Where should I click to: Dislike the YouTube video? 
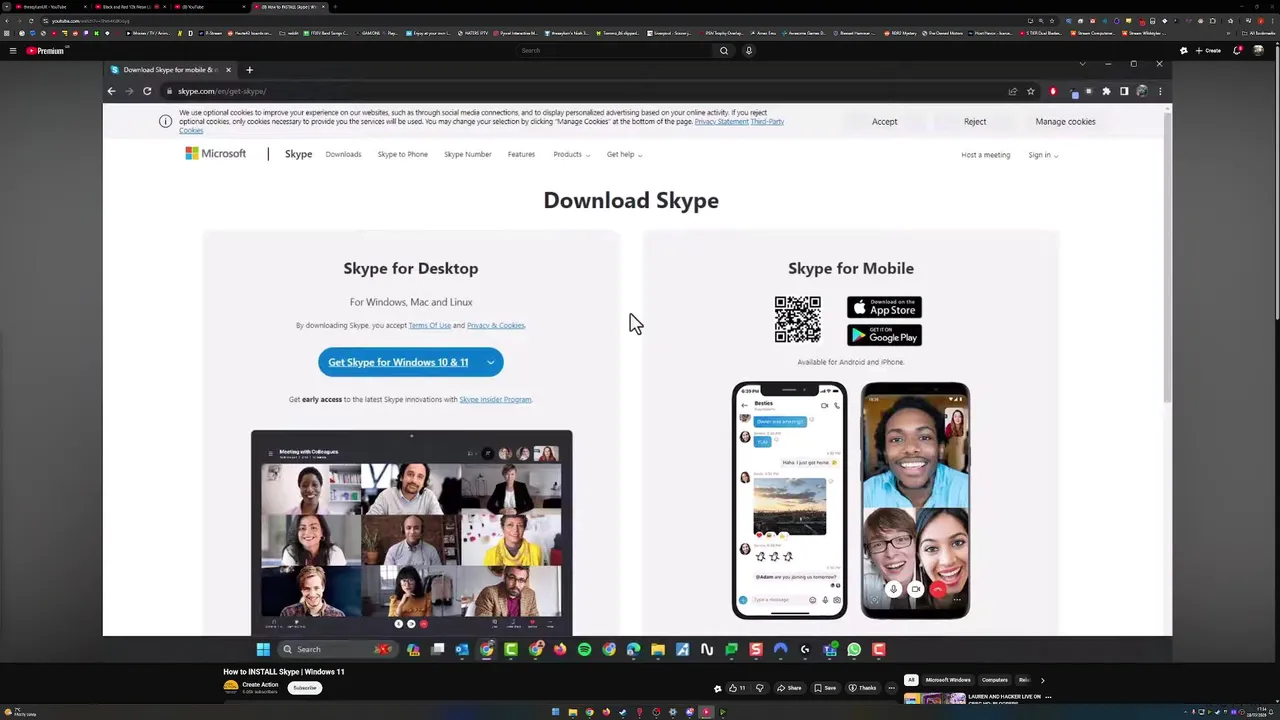coord(759,688)
